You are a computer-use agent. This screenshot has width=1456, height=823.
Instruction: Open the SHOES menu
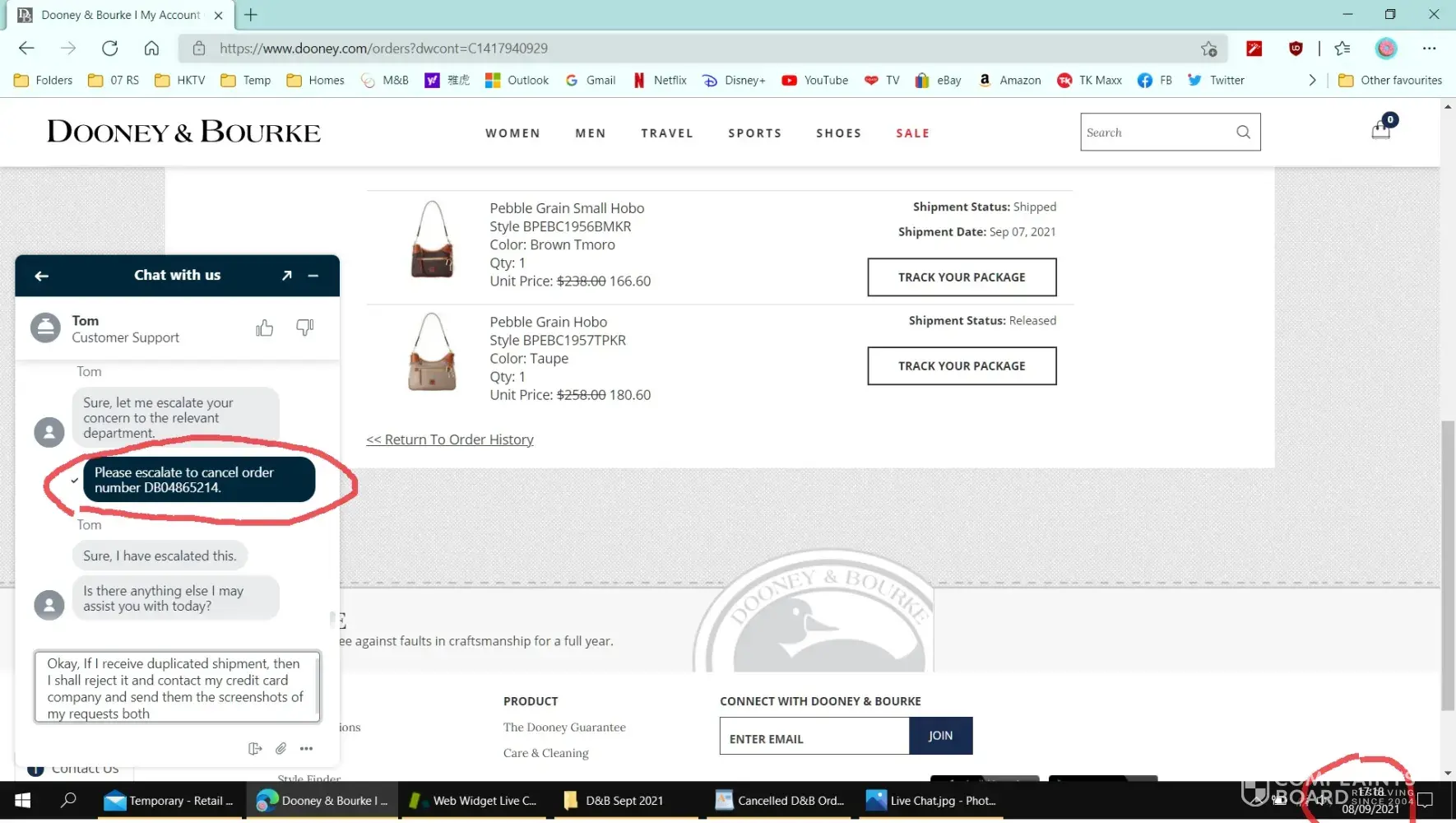coord(839,133)
